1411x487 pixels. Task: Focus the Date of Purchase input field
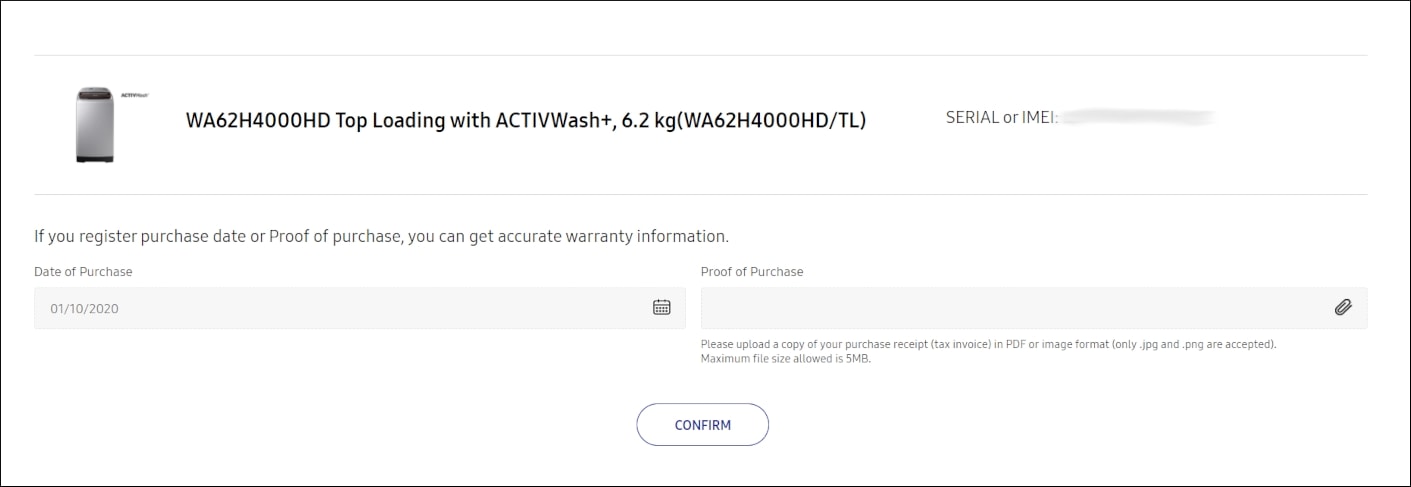tap(360, 308)
